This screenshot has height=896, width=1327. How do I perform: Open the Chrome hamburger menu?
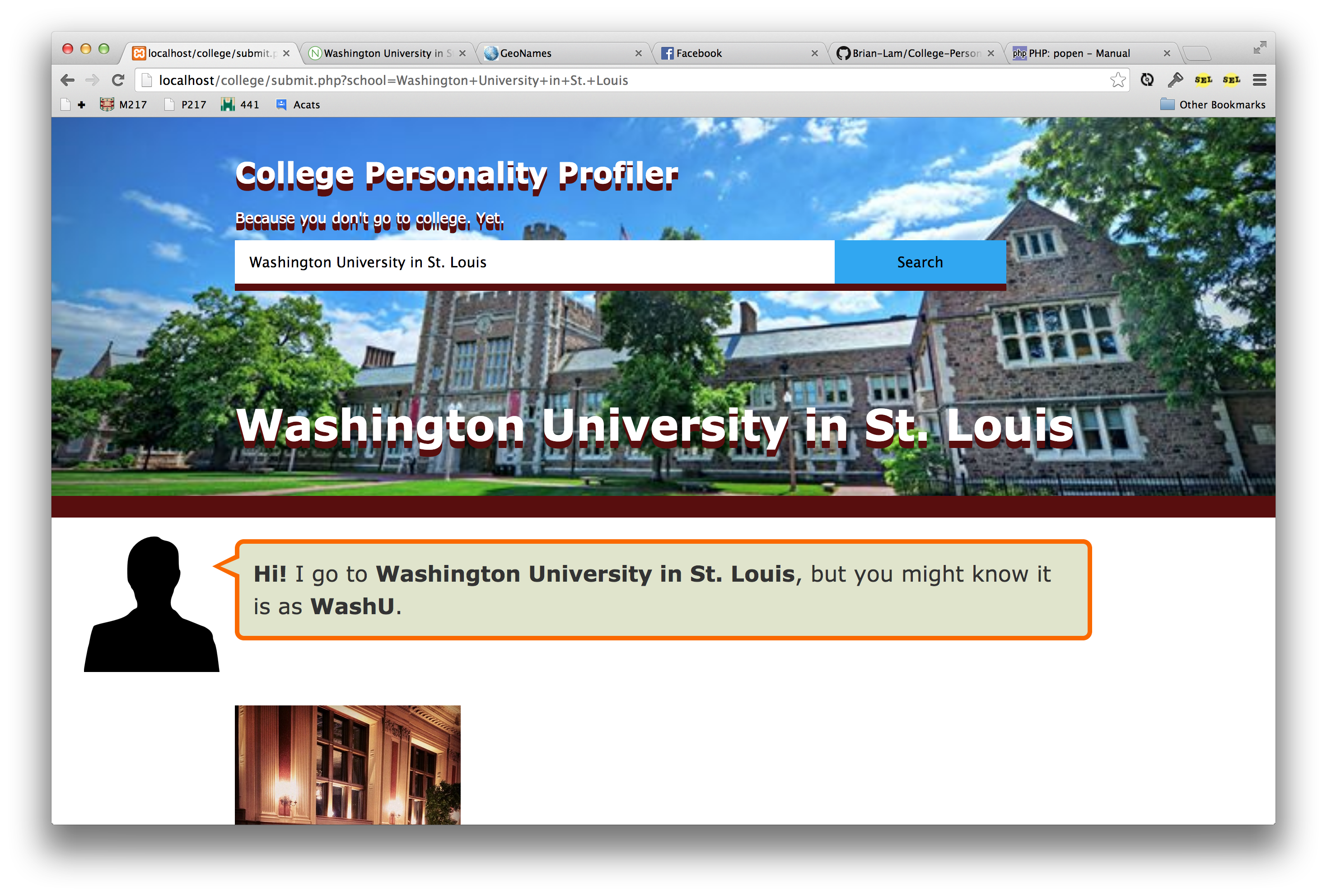tap(1260, 80)
